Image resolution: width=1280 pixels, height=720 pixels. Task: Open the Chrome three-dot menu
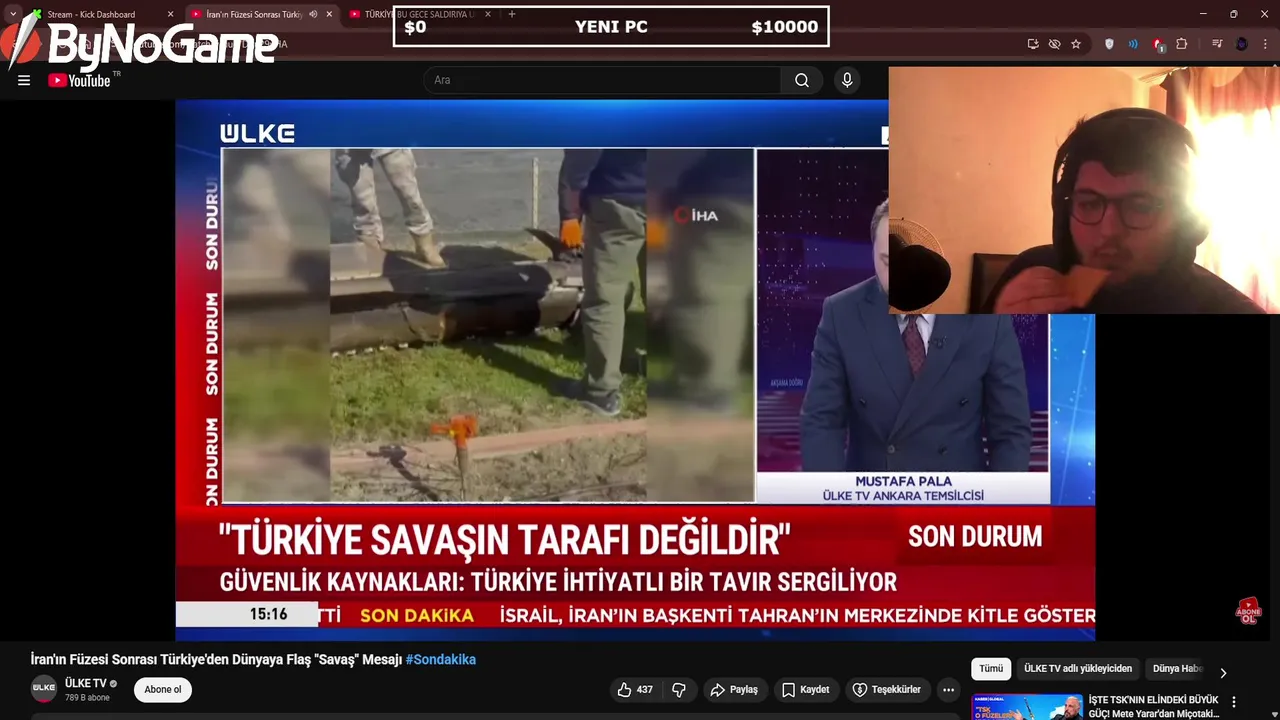[x=1266, y=44]
